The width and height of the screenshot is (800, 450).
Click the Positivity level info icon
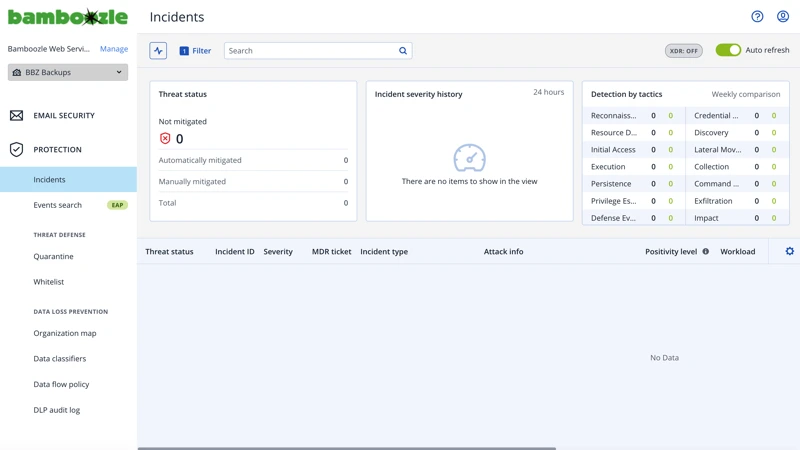(705, 252)
